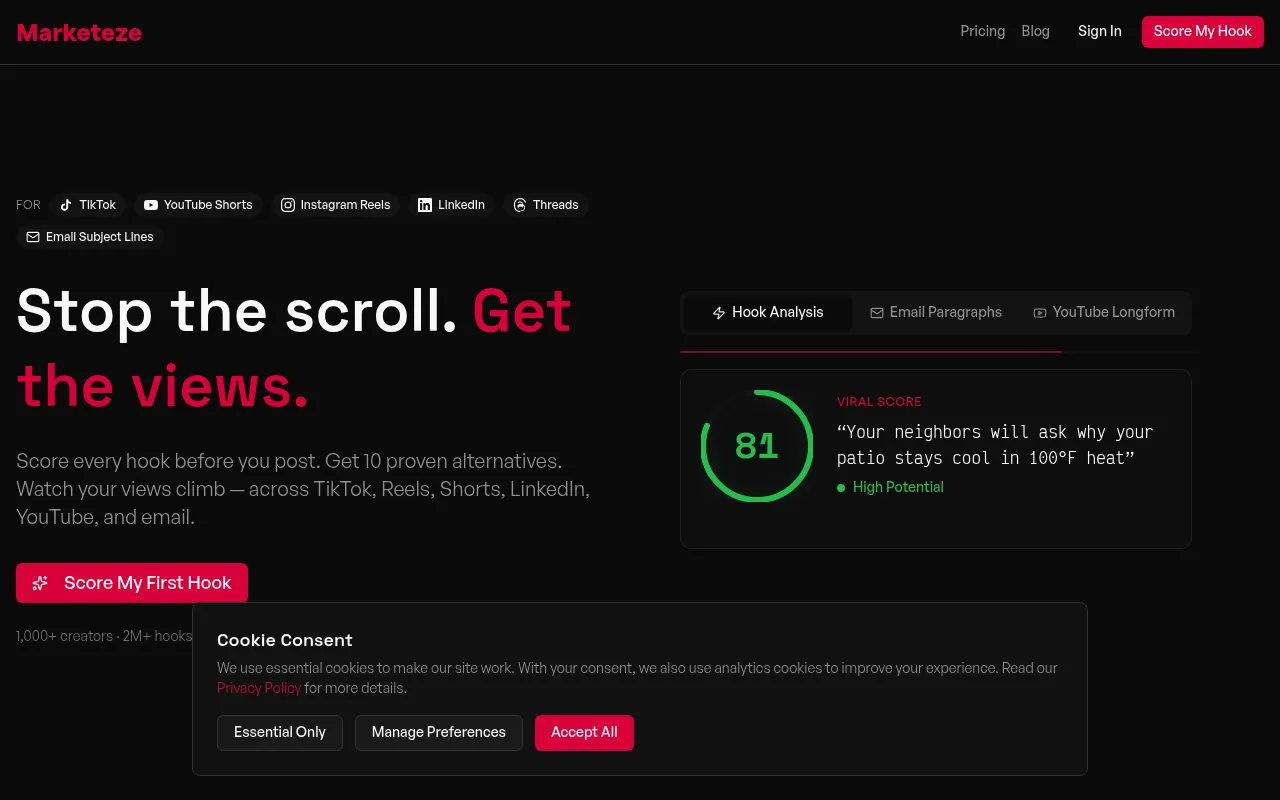1280x800 pixels.
Task: Click the mail icon on Email Paragraphs tab
Action: [x=877, y=313]
